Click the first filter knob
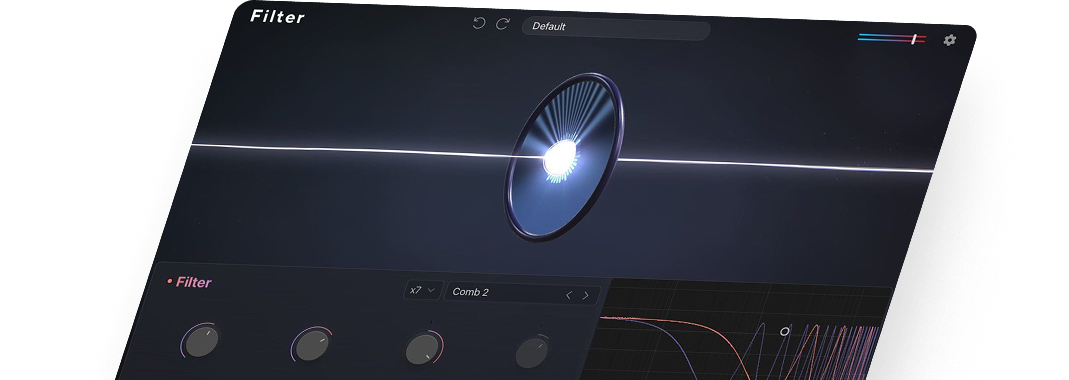 pyautogui.click(x=202, y=341)
